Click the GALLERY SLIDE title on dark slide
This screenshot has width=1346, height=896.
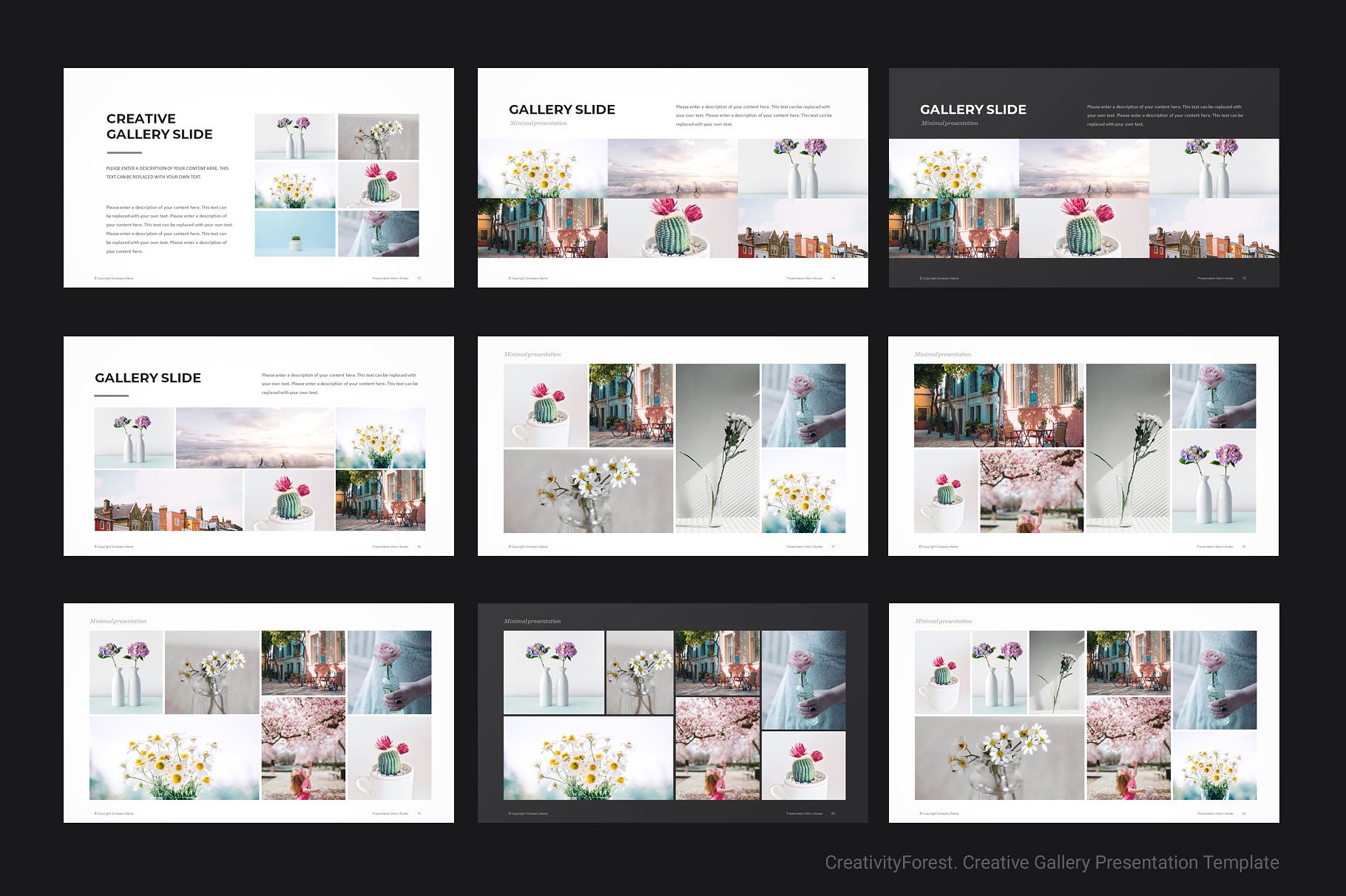coord(973,108)
